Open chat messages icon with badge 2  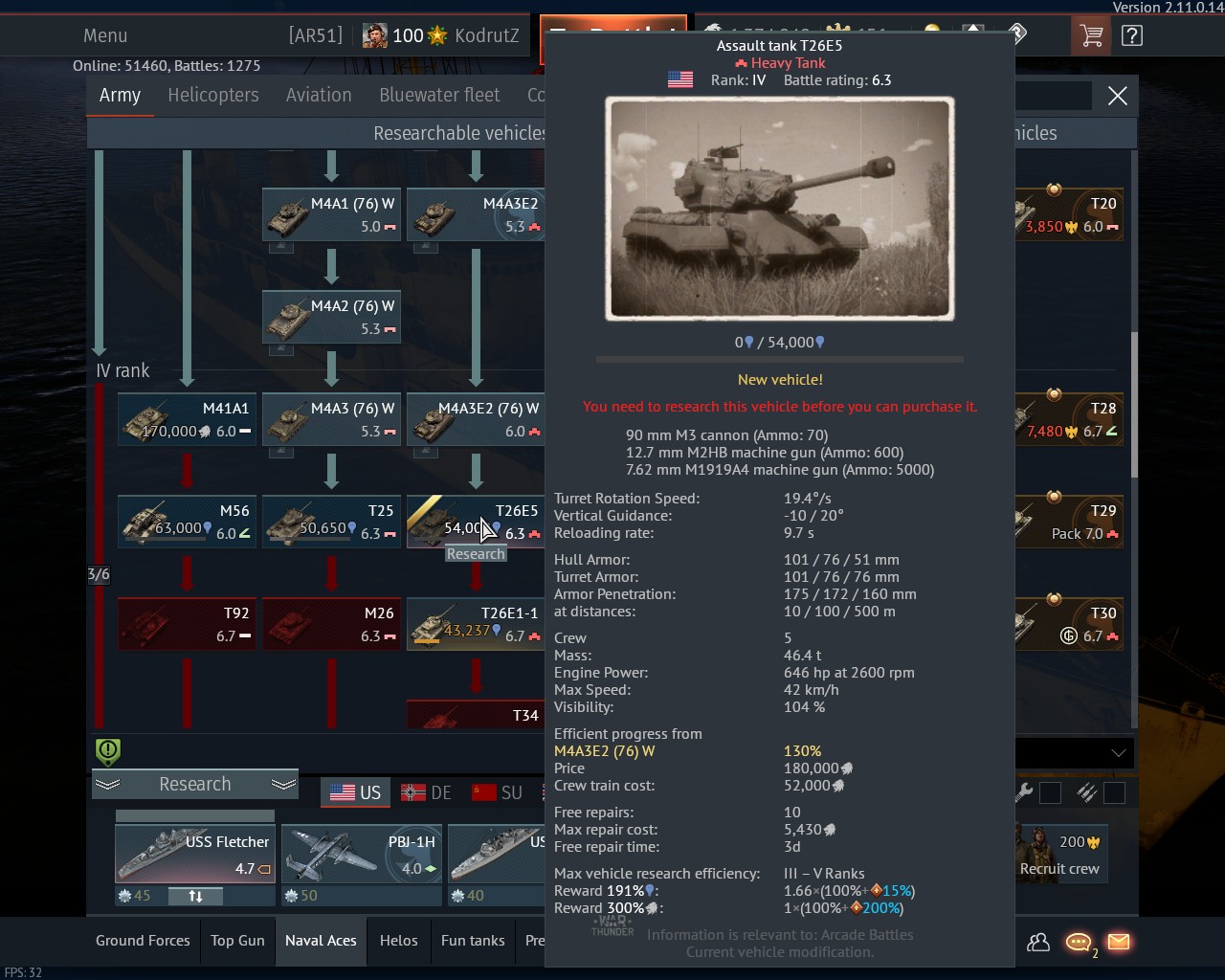[x=1080, y=944]
